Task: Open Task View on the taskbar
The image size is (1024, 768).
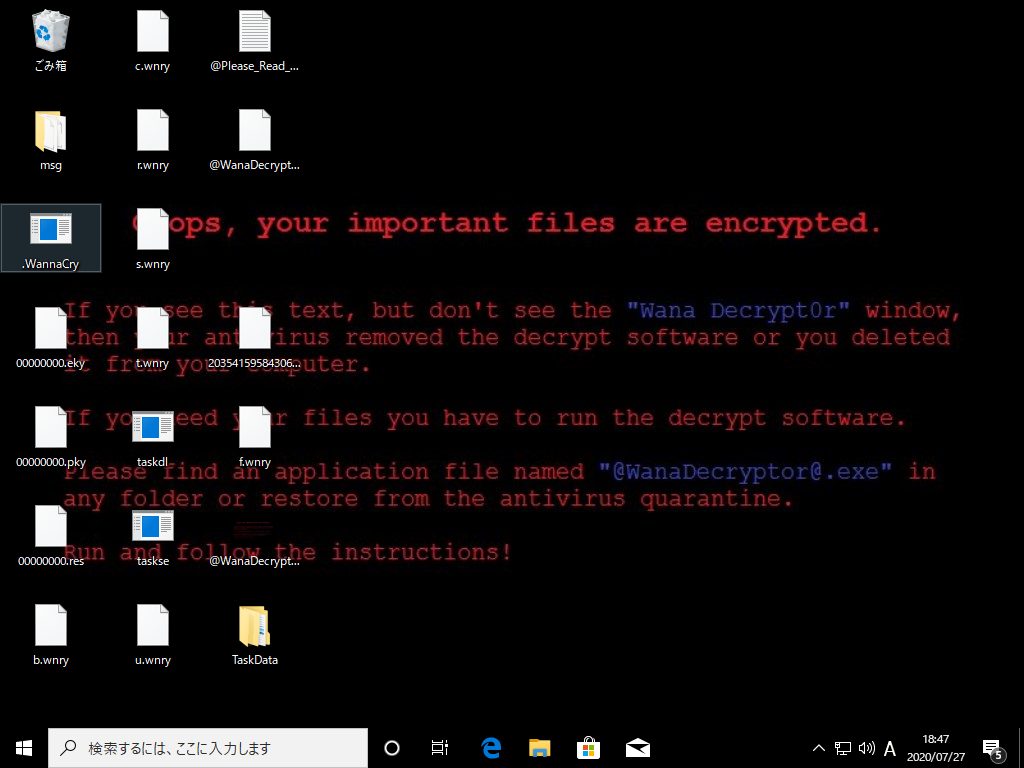Action: (440, 747)
